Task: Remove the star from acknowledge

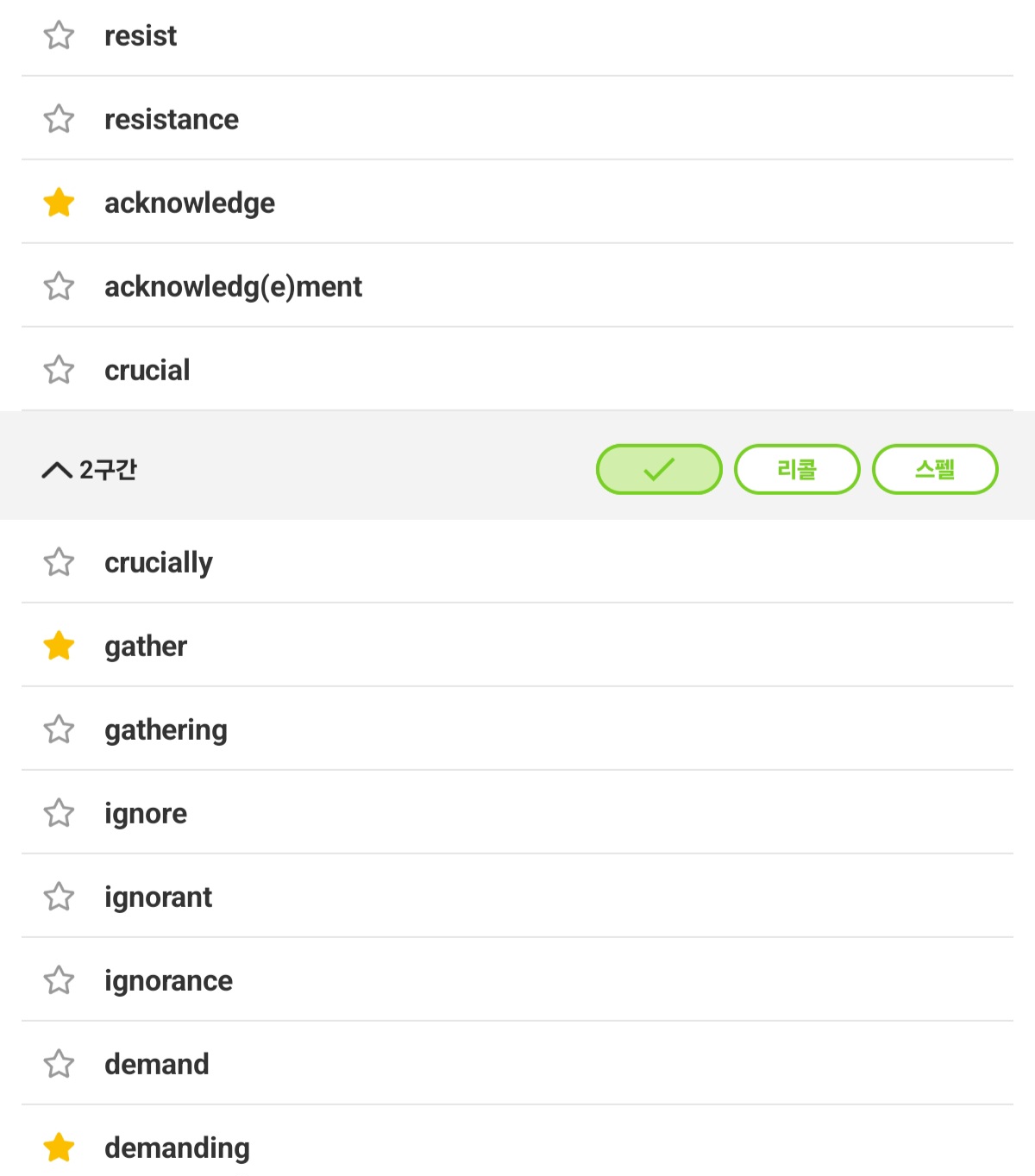Action: tap(59, 203)
